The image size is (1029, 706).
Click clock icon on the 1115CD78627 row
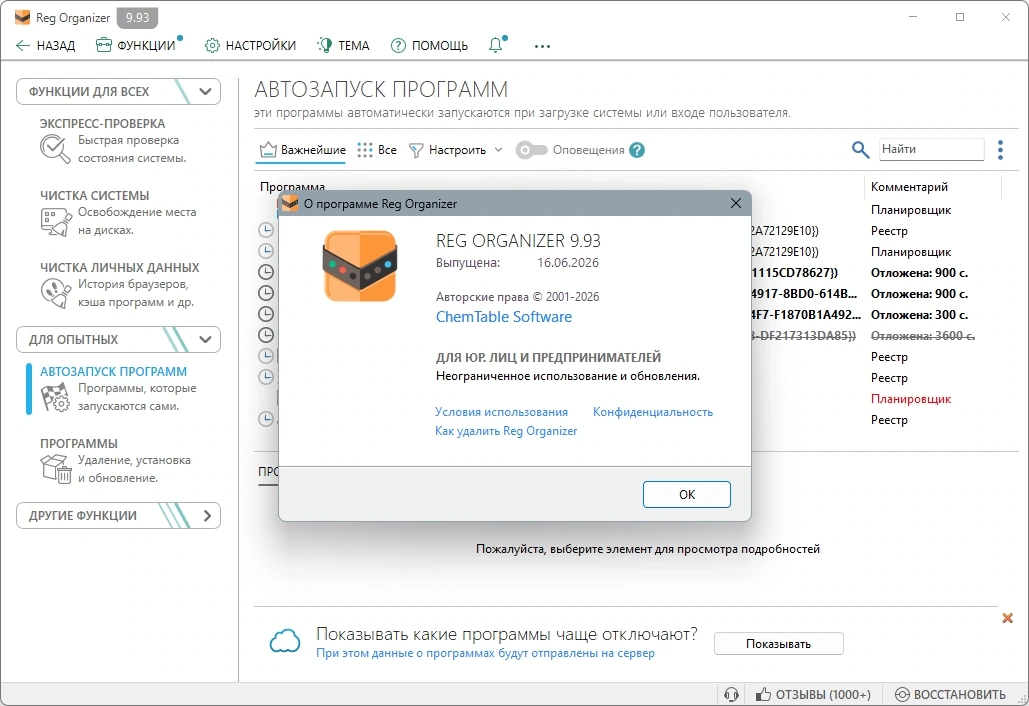(266, 272)
